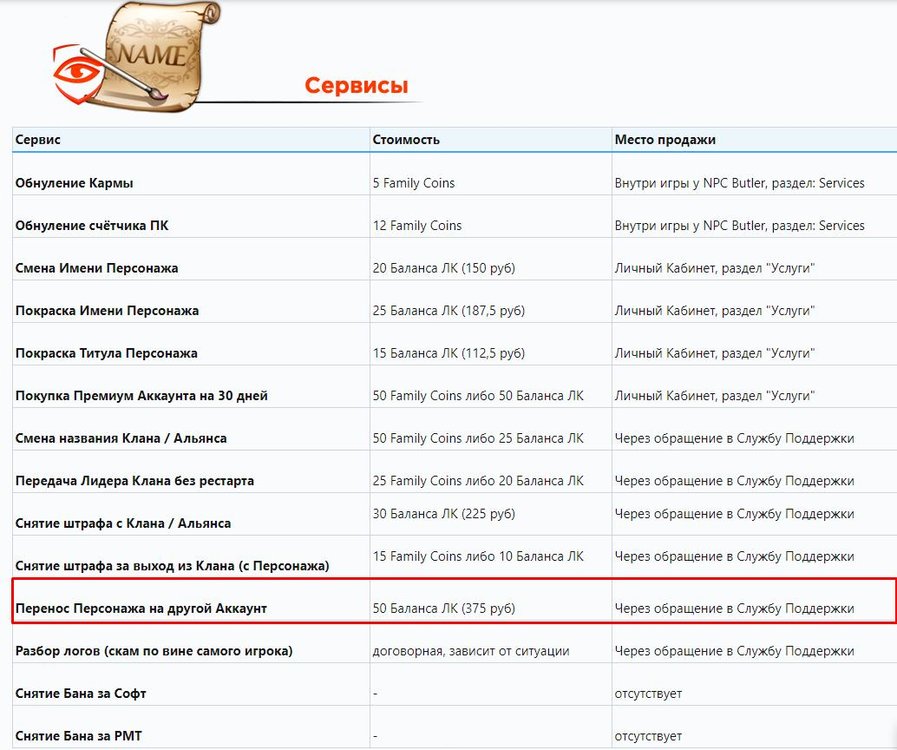
Task: Click the Сервис column header
Action: pyautogui.click(x=38, y=140)
